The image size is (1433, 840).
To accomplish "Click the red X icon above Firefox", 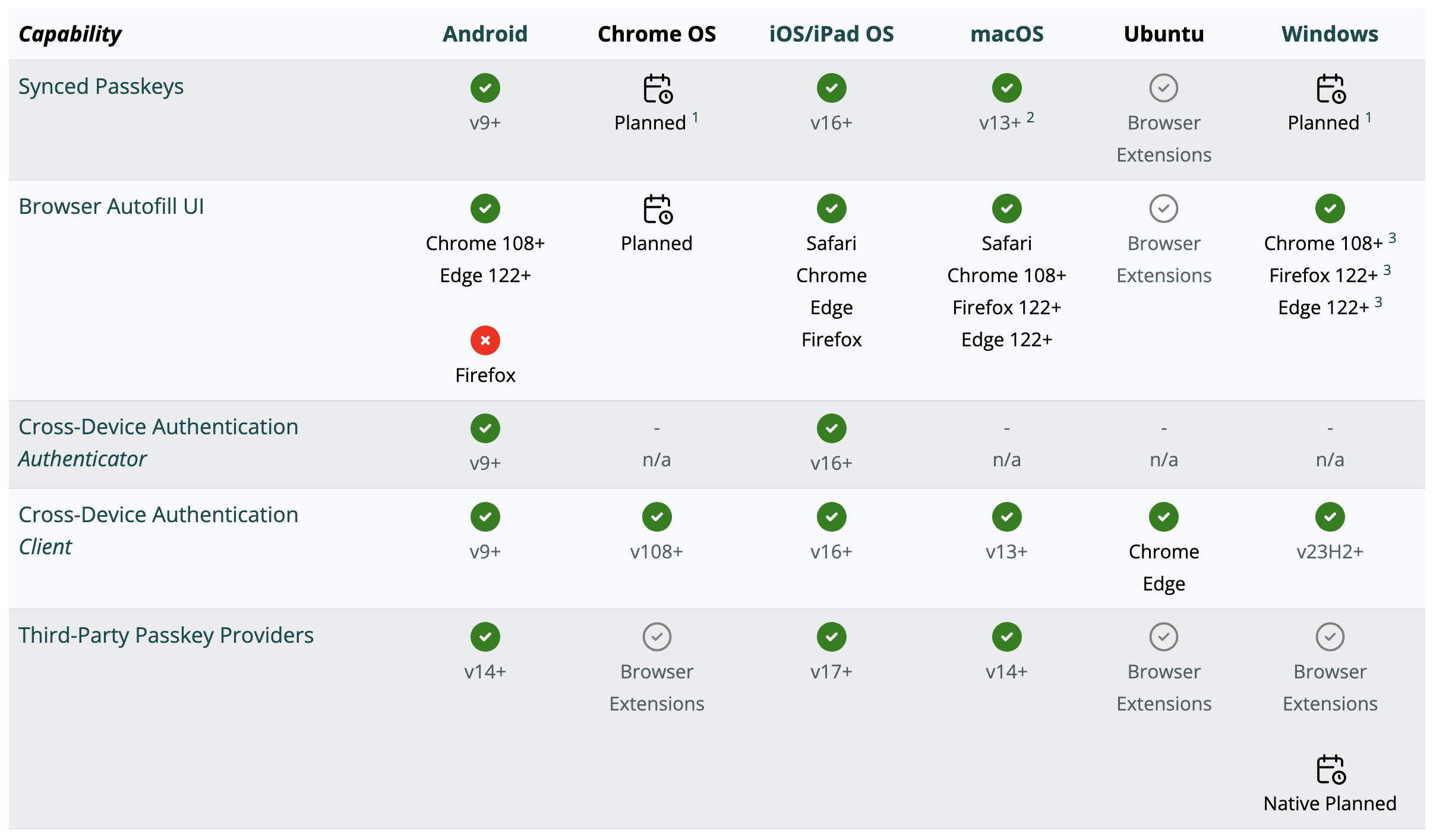I will (485, 340).
